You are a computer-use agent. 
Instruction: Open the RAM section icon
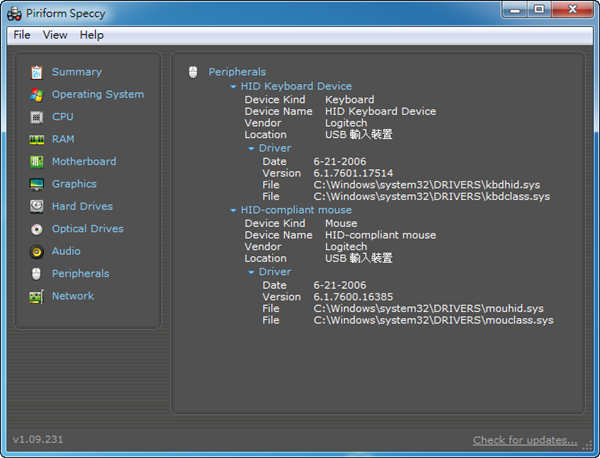coord(37,139)
